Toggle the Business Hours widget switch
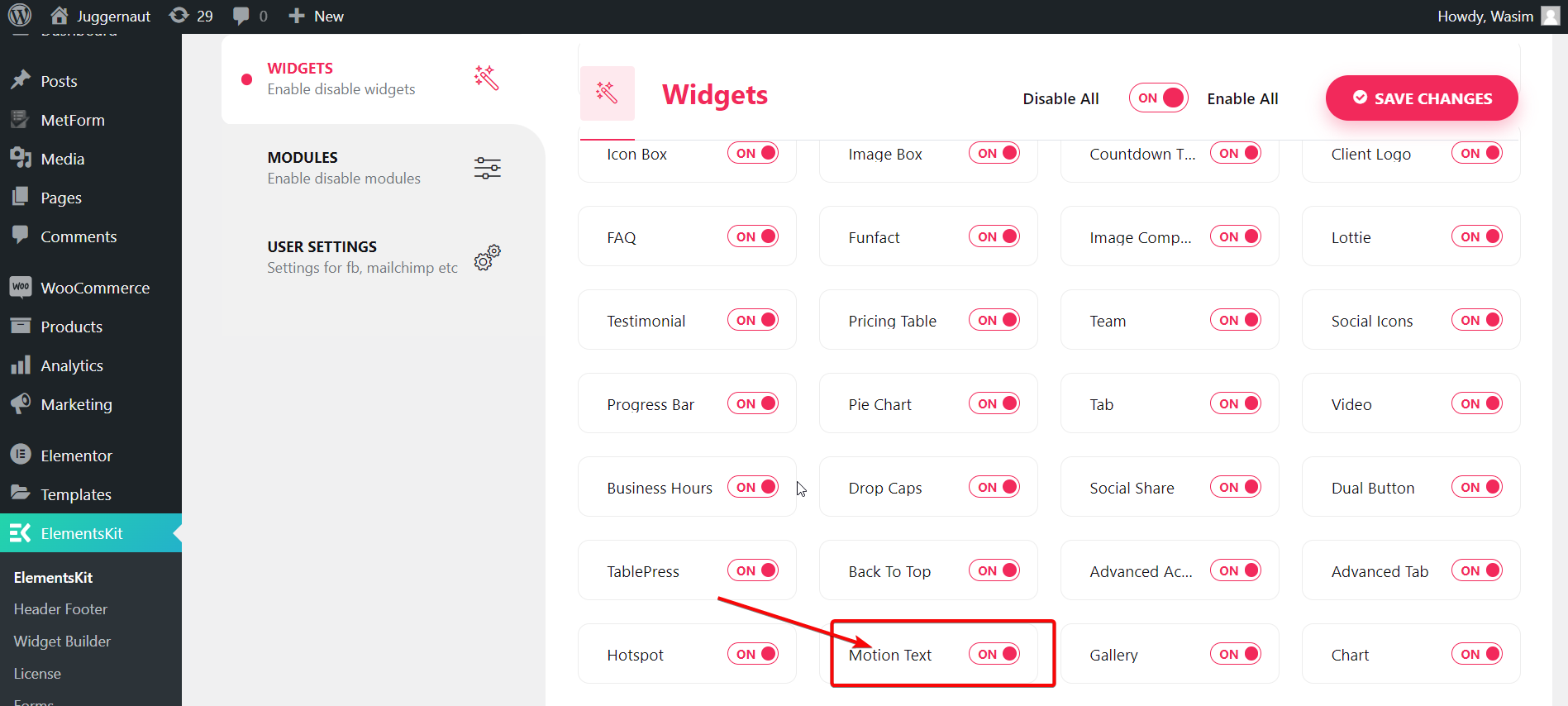Image resolution: width=1568 pixels, height=706 pixels. coord(753,487)
